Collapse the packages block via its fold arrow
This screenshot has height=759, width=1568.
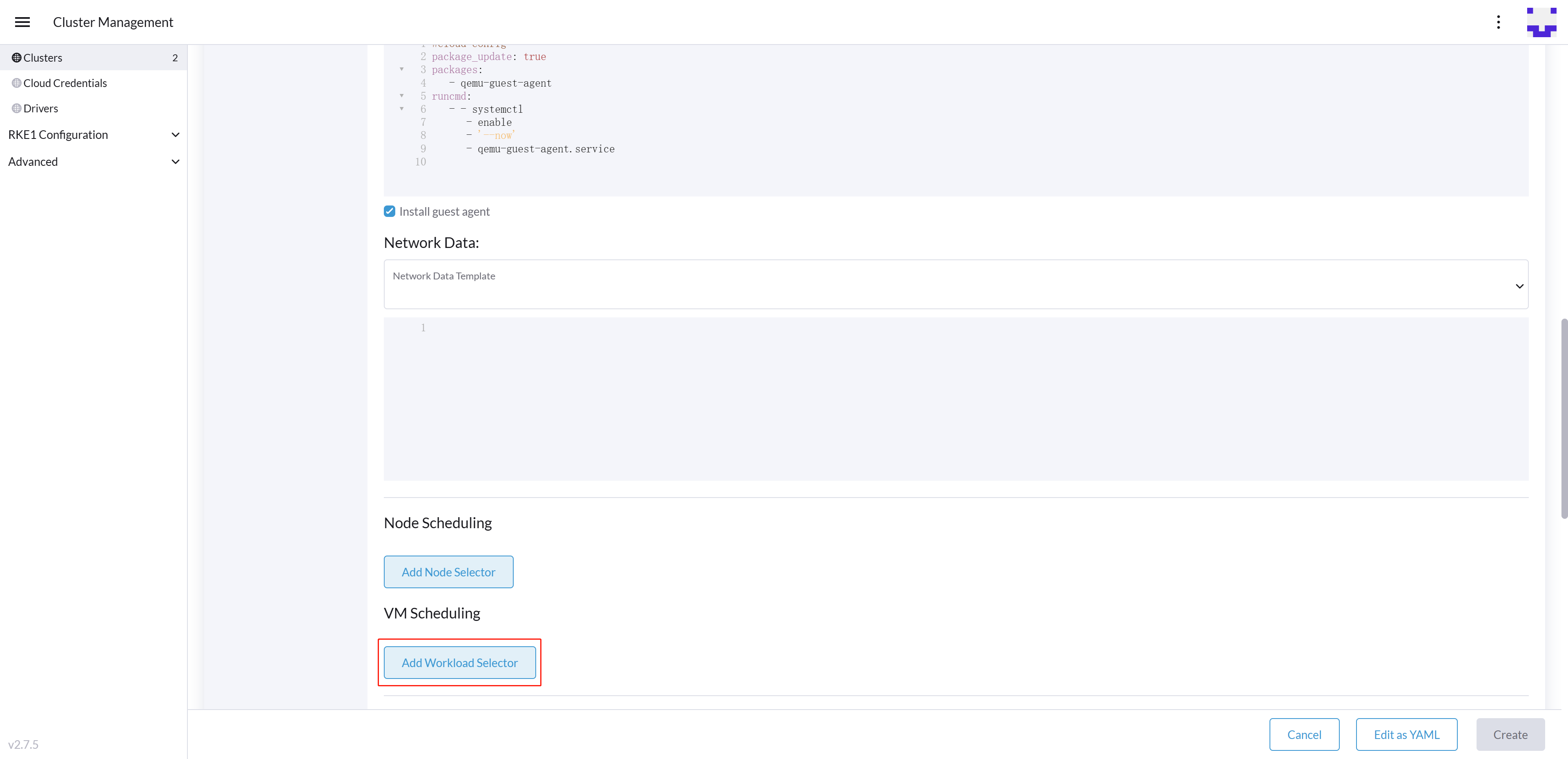point(401,69)
